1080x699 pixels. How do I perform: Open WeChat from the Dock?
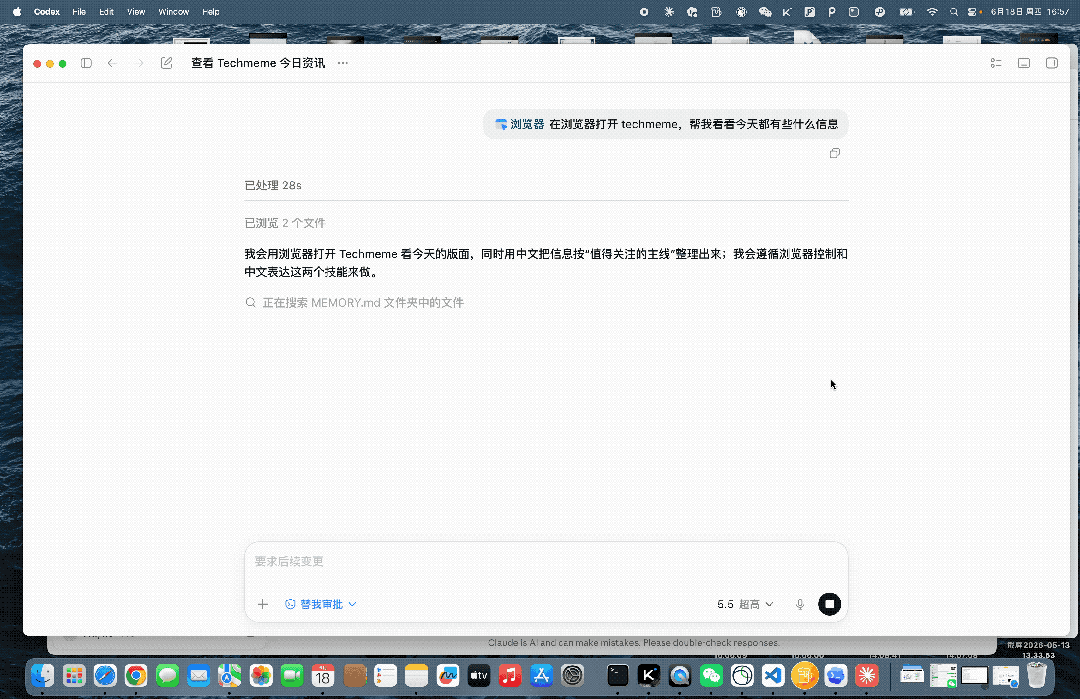pyautogui.click(x=712, y=676)
